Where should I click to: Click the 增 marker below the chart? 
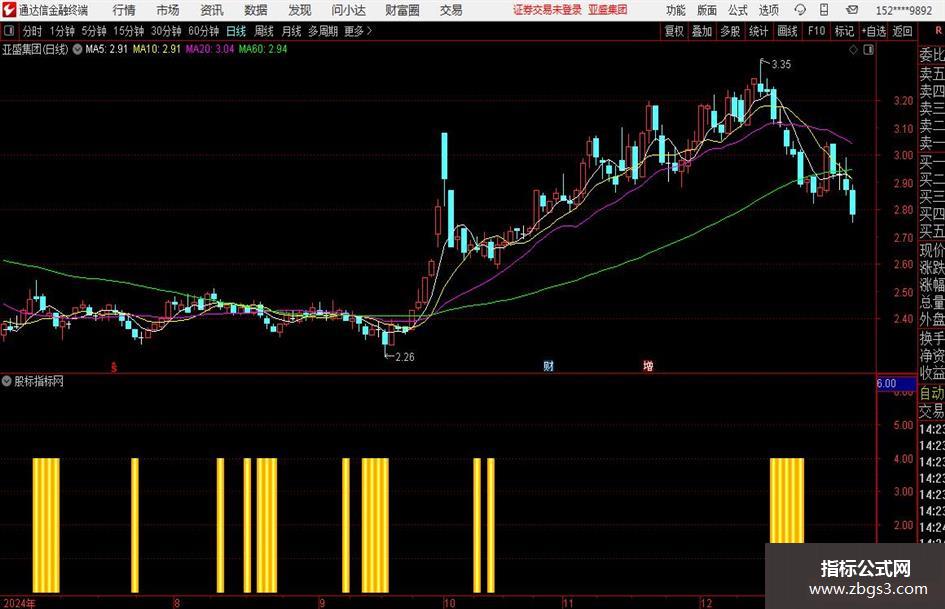click(x=648, y=366)
